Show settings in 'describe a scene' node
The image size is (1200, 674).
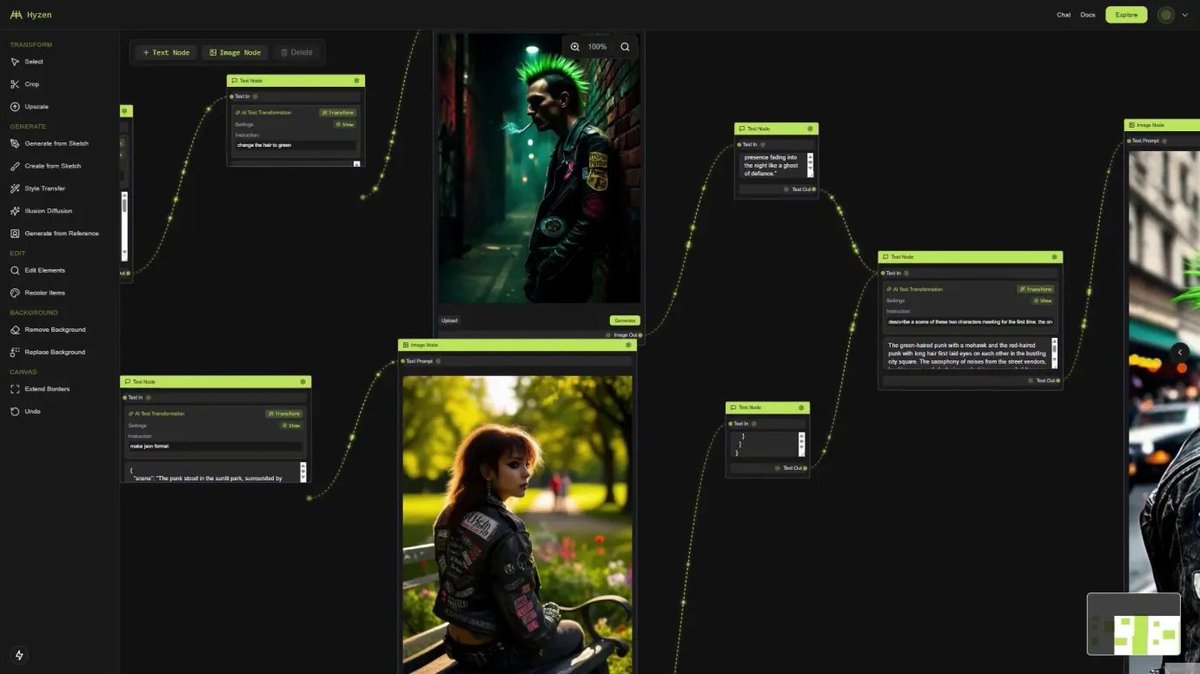[1043, 300]
